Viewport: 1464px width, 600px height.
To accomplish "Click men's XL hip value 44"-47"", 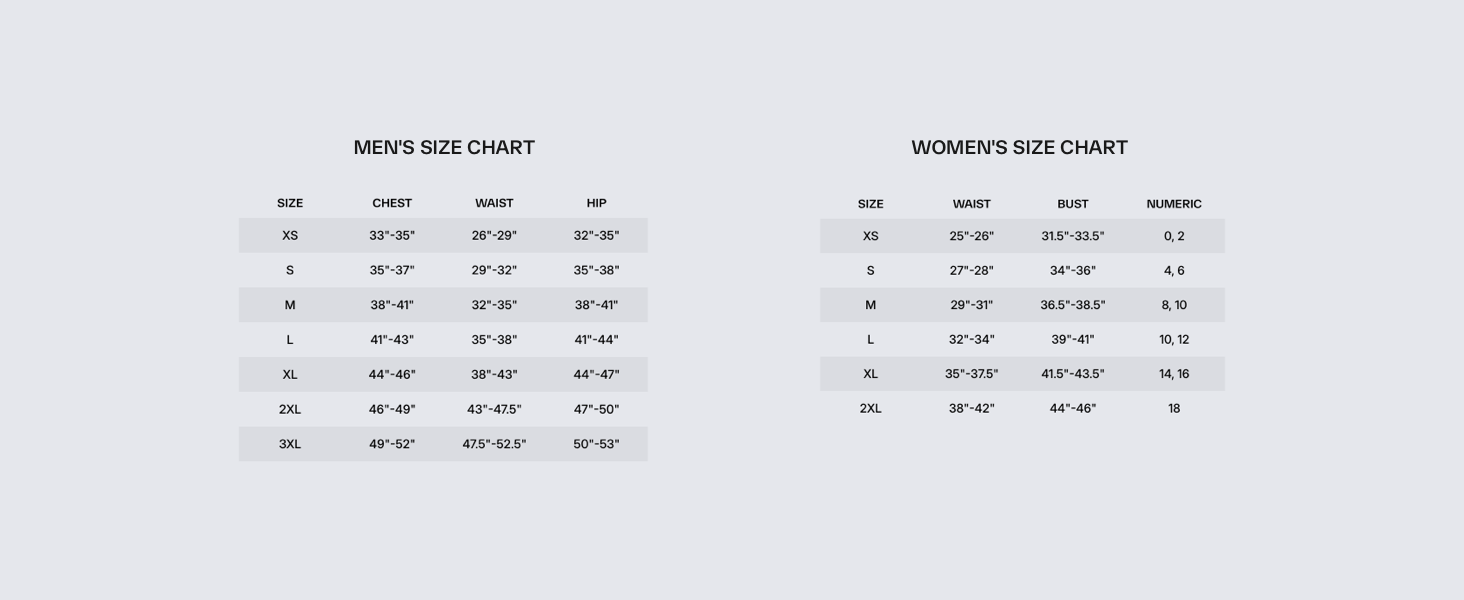I will pyautogui.click(x=596, y=375).
